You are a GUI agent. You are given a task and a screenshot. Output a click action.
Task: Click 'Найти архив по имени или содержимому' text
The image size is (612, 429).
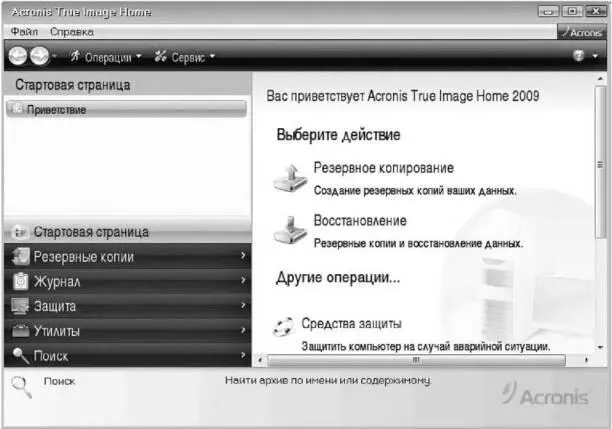coord(328,381)
